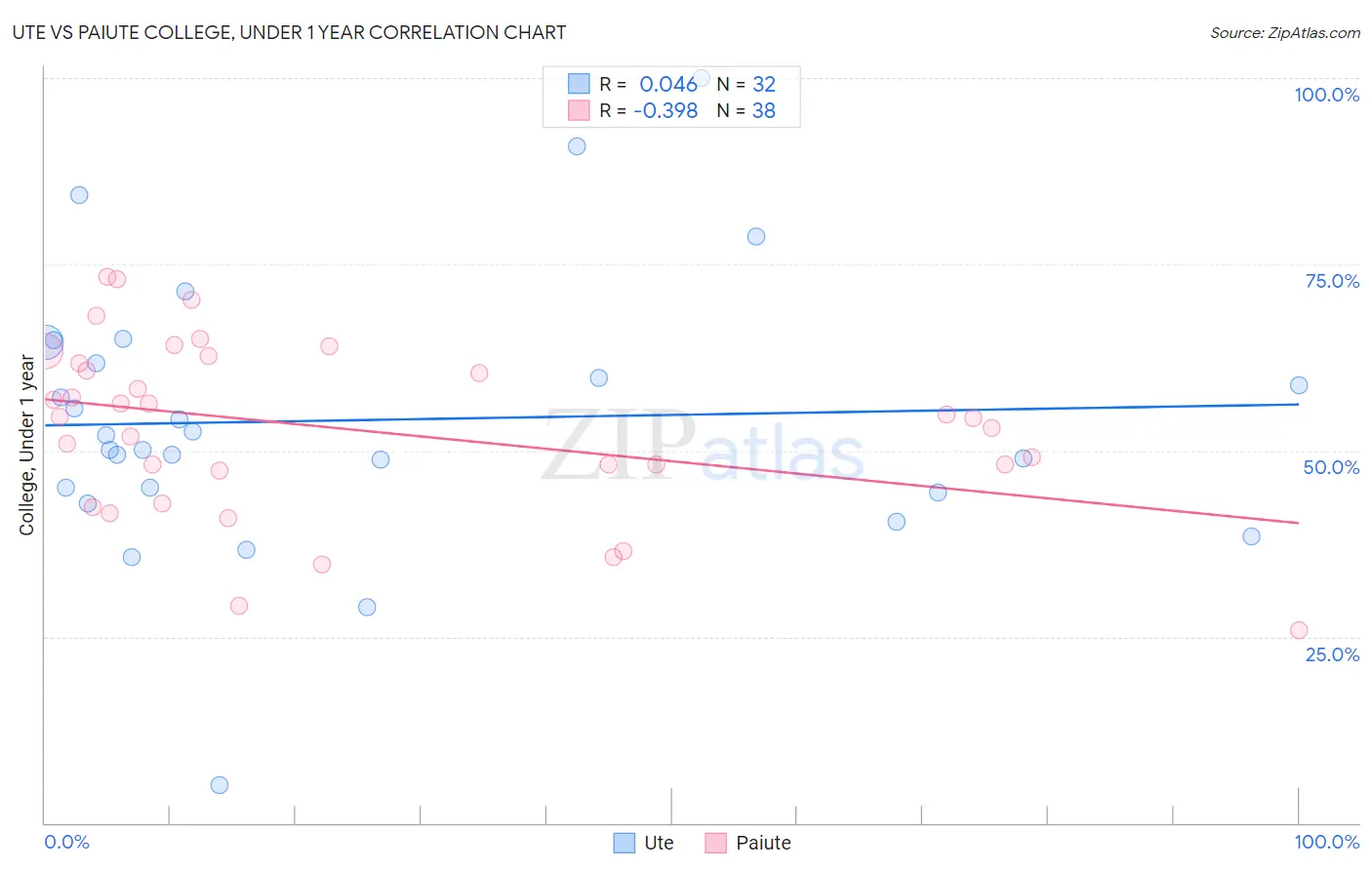The image size is (1372, 870).
Task: Open the ZipAtlas.com source link
Action: click(1285, 32)
